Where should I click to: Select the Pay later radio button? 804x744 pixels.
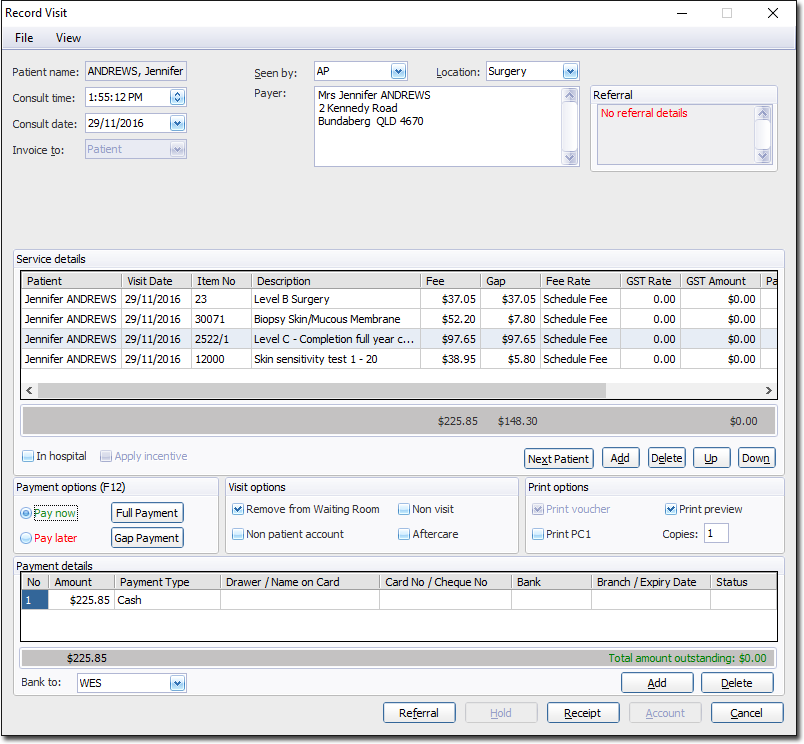click(x=26, y=538)
